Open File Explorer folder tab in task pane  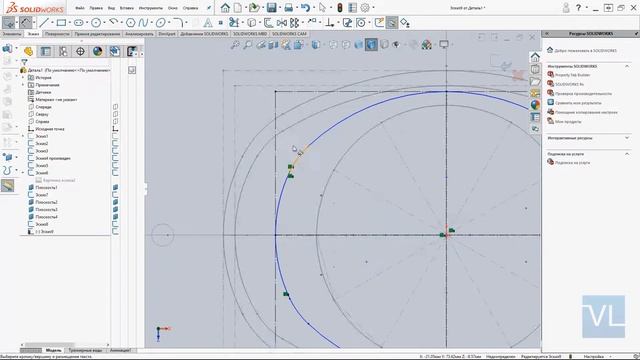[x=535, y=82]
